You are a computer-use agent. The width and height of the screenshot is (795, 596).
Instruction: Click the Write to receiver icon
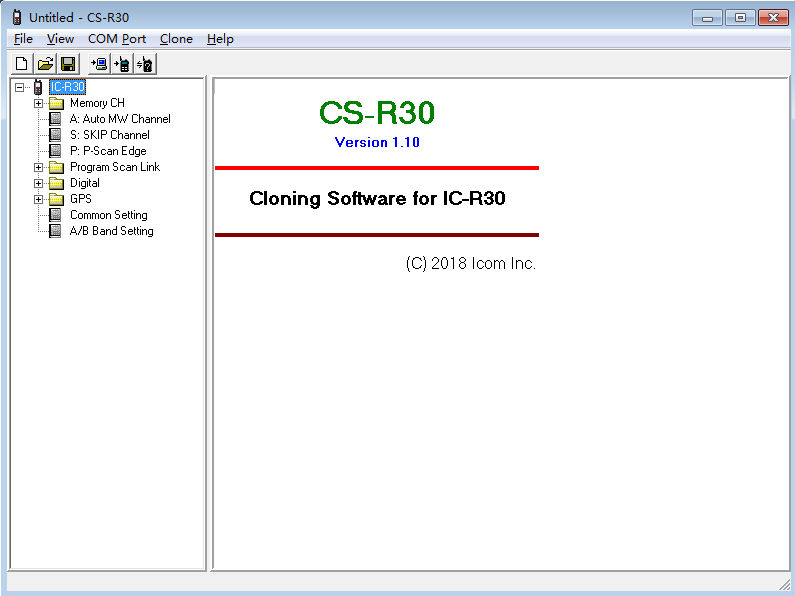[x=122, y=64]
